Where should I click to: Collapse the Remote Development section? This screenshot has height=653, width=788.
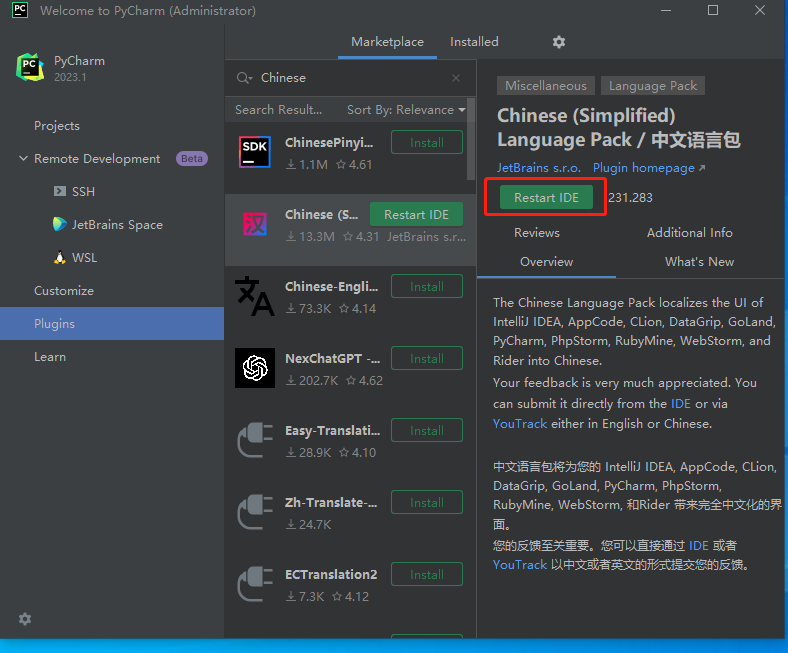(x=23, y=158)
